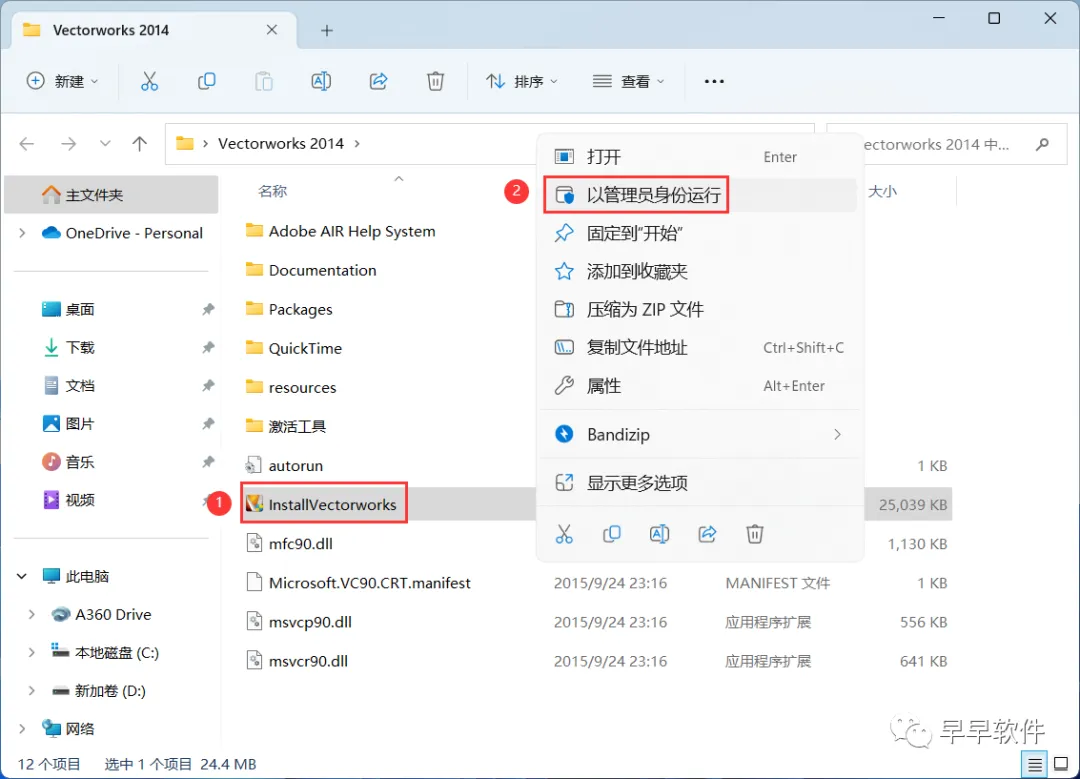Choose 以管理员身份运行 in context menu

pos(700,195)
